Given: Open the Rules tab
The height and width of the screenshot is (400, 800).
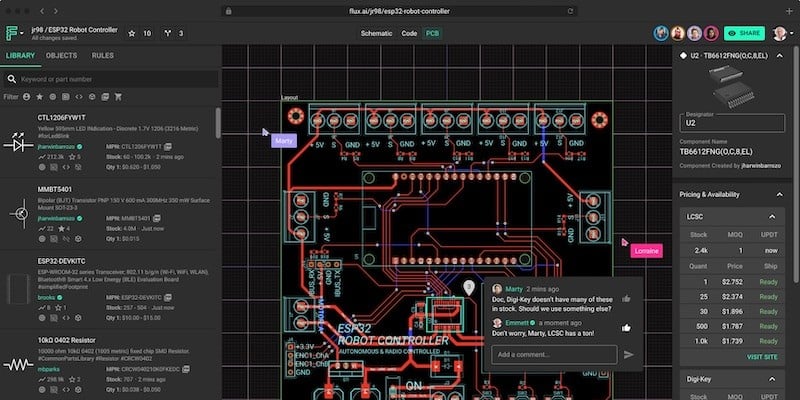Looking at the screenshot, I should [103, 56].
